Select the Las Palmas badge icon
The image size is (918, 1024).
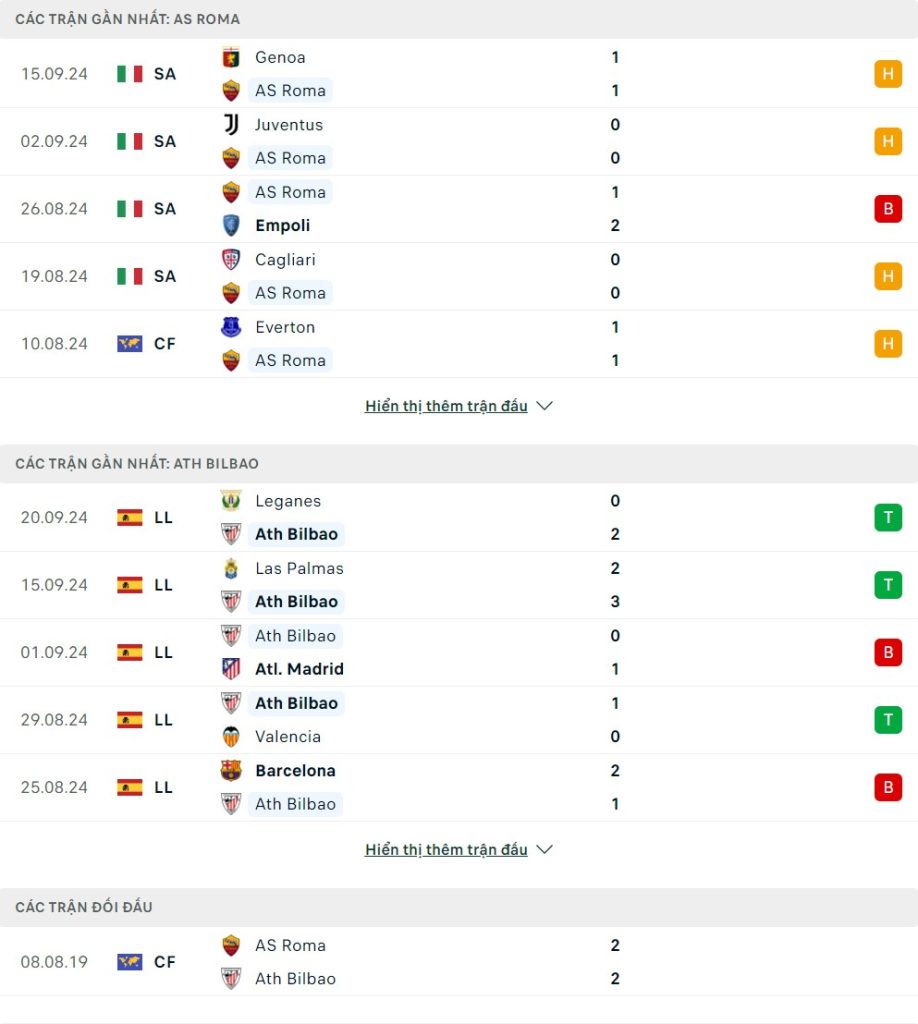231,568
